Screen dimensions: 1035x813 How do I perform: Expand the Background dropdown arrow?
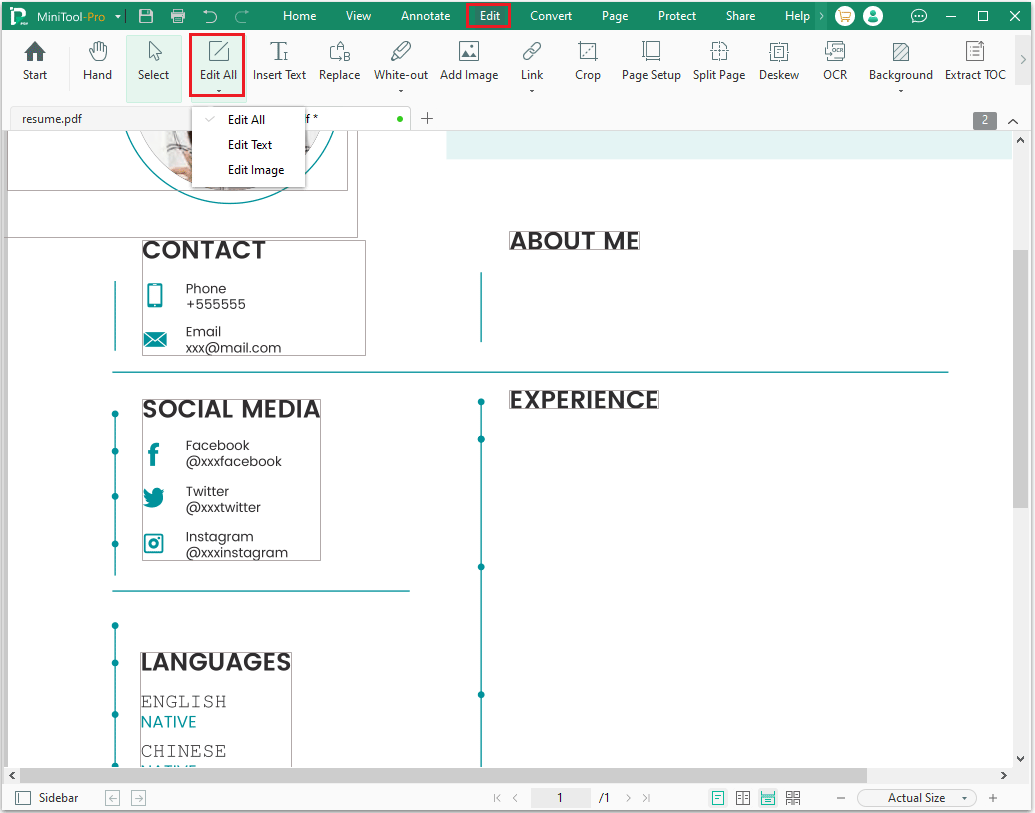point(900,91)
